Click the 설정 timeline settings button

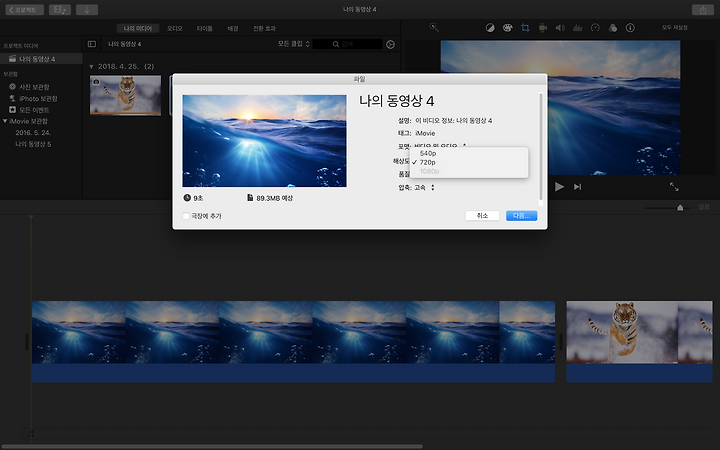click(704, 207)
